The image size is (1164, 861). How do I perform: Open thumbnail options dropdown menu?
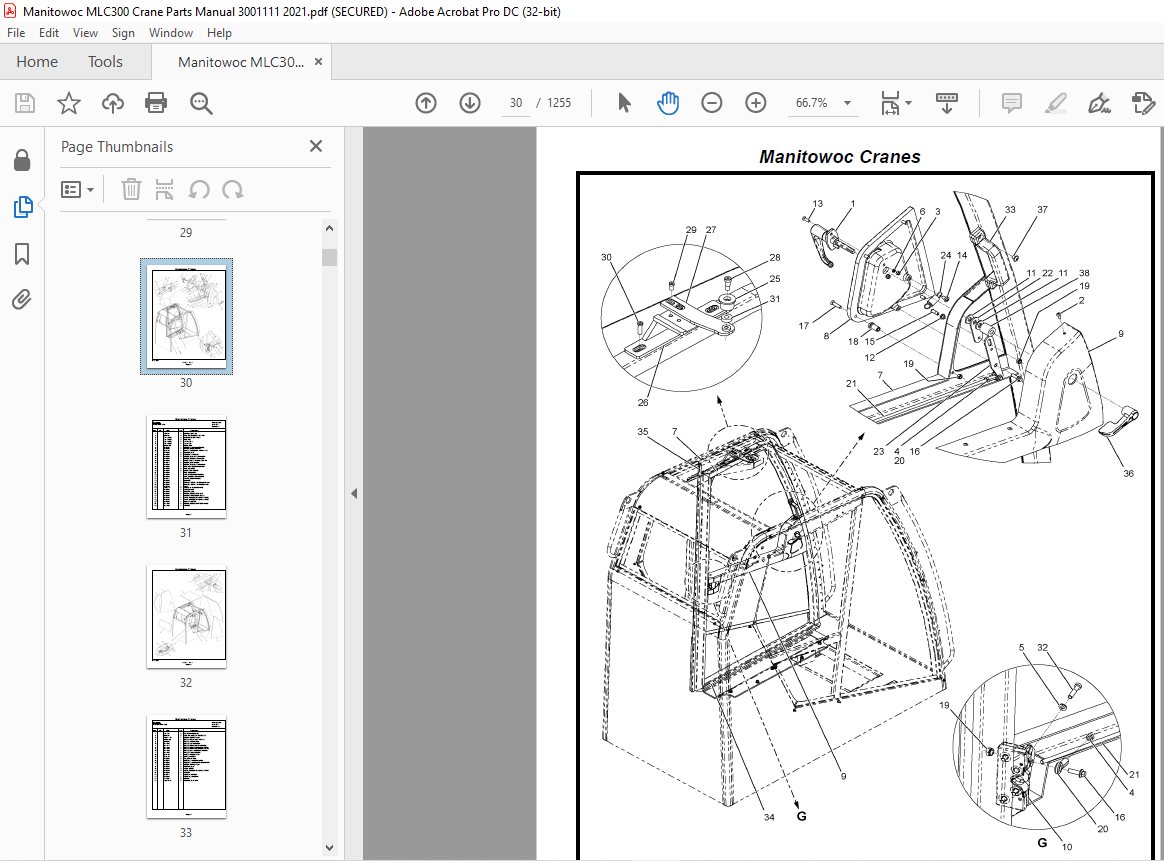[78, 190]
